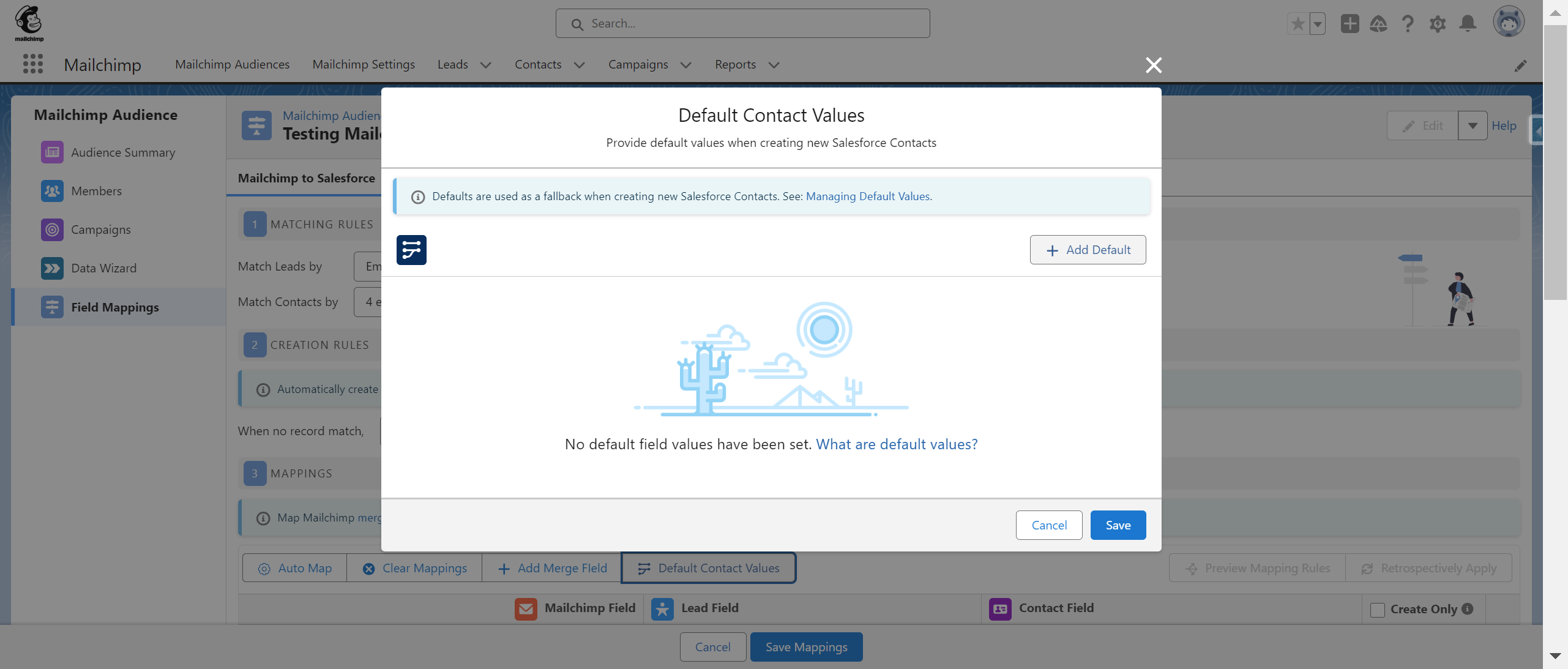Click the Default Contact Values icon in dialog
The width and height of the screenshot is (1568, 669).
click(x=412, y=249)
